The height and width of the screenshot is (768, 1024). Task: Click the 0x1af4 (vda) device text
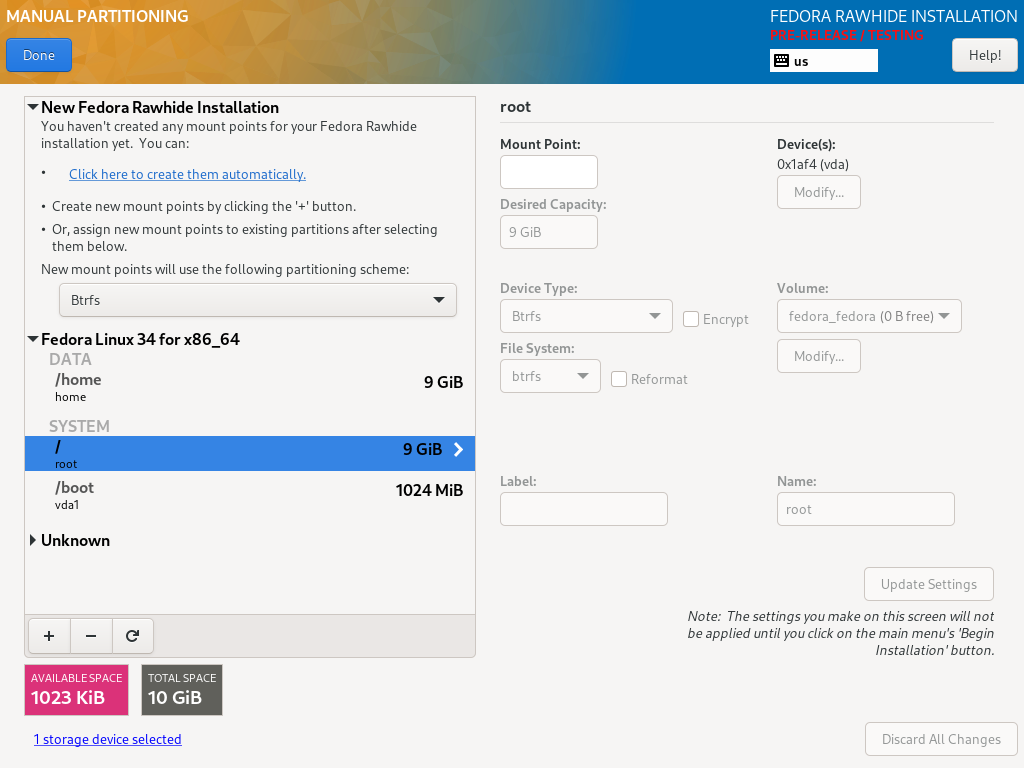click(813, 165)
